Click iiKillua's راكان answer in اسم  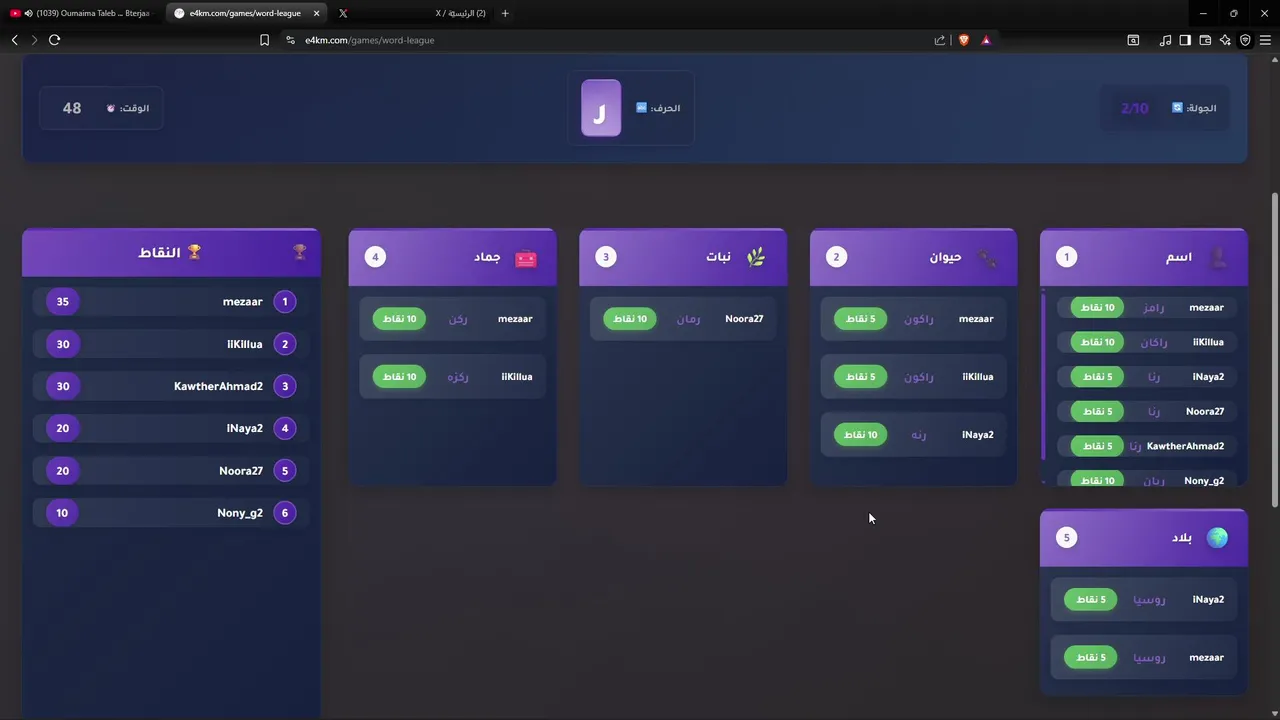1154,342
